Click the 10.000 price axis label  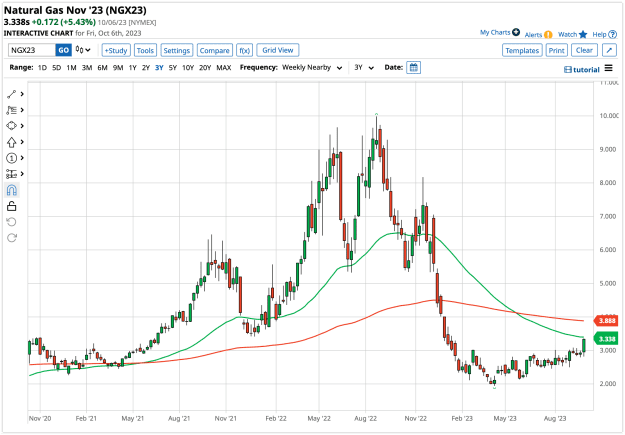click(x=608, y=116)
